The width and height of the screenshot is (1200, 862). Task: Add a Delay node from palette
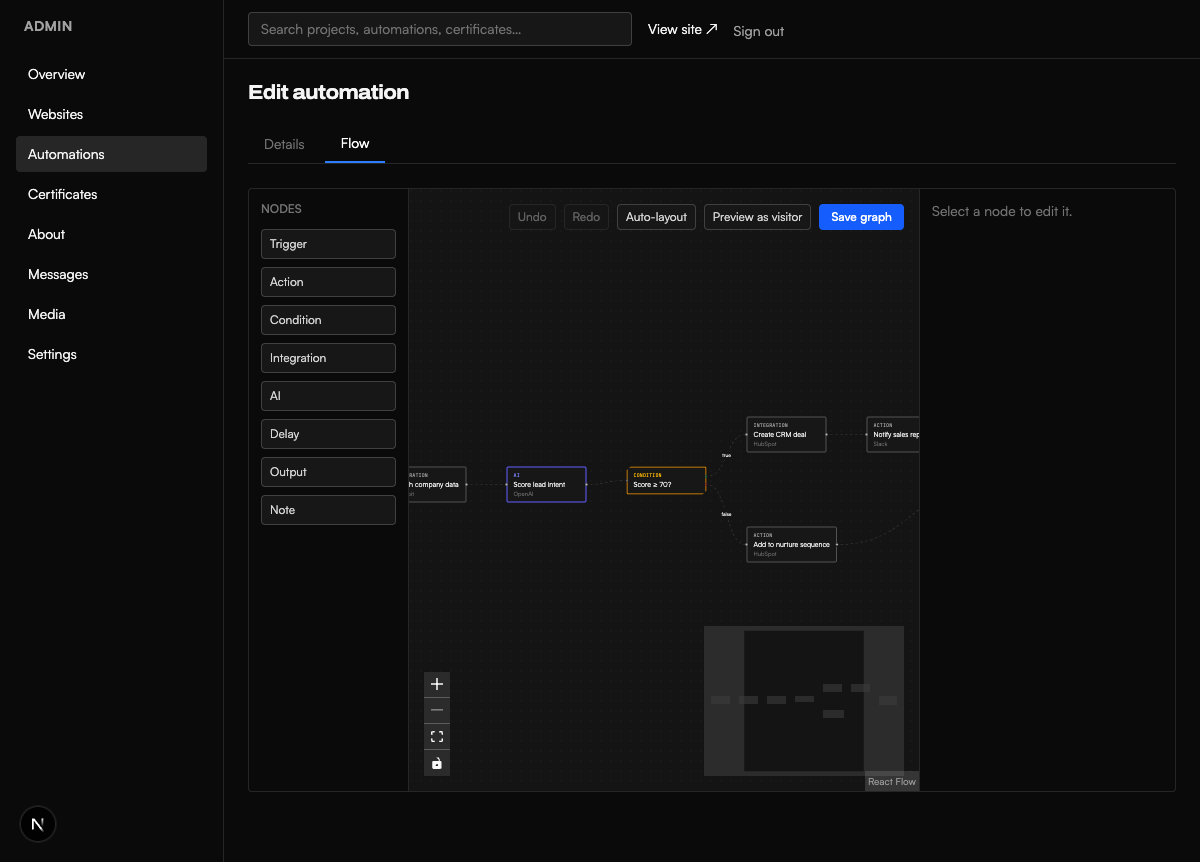coord(328,434)
